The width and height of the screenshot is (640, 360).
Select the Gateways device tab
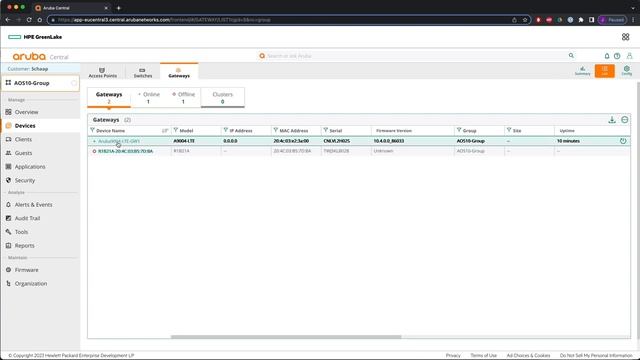tap(179, 72)
